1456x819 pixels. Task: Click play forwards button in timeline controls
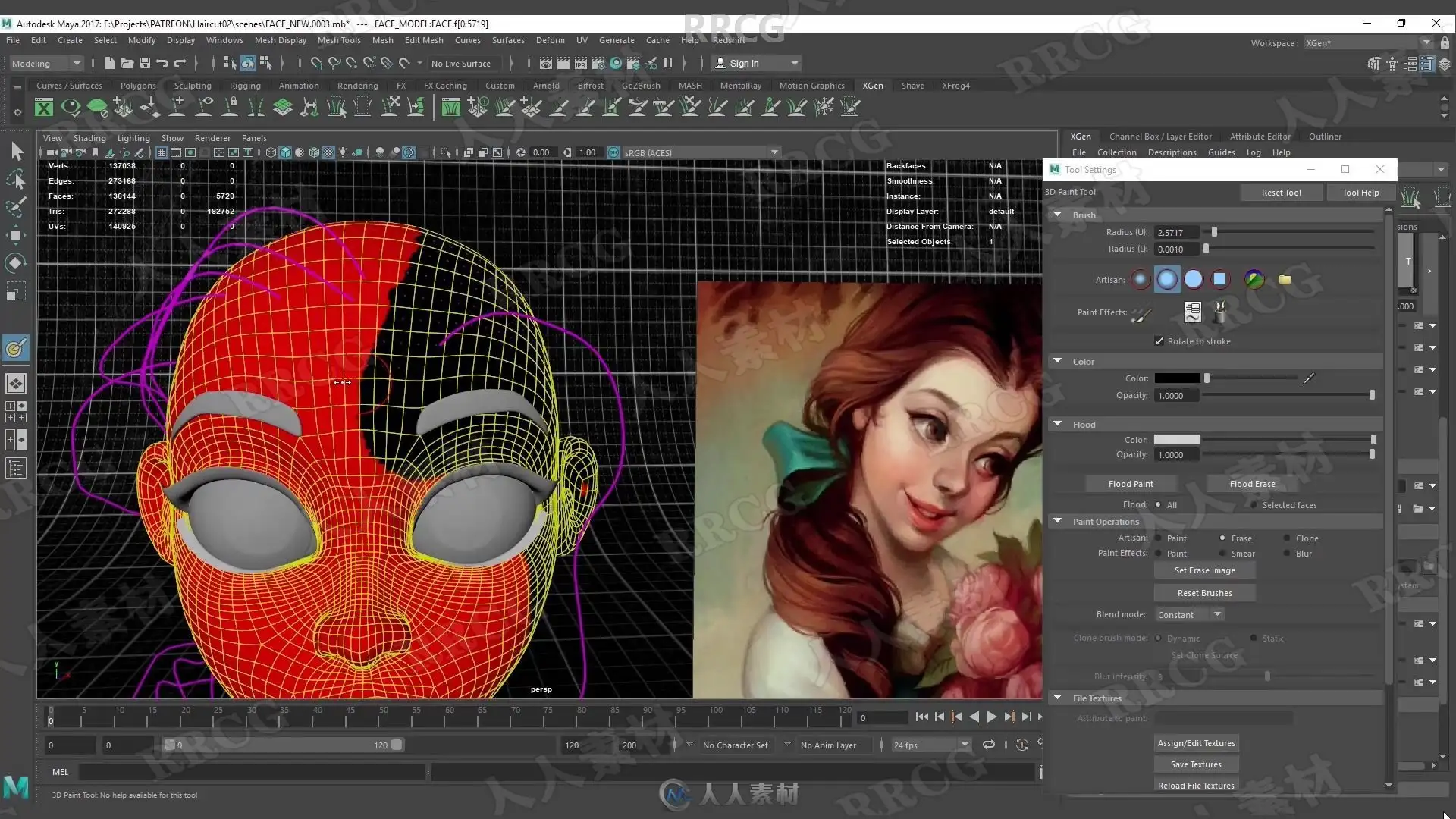(991, 717)
